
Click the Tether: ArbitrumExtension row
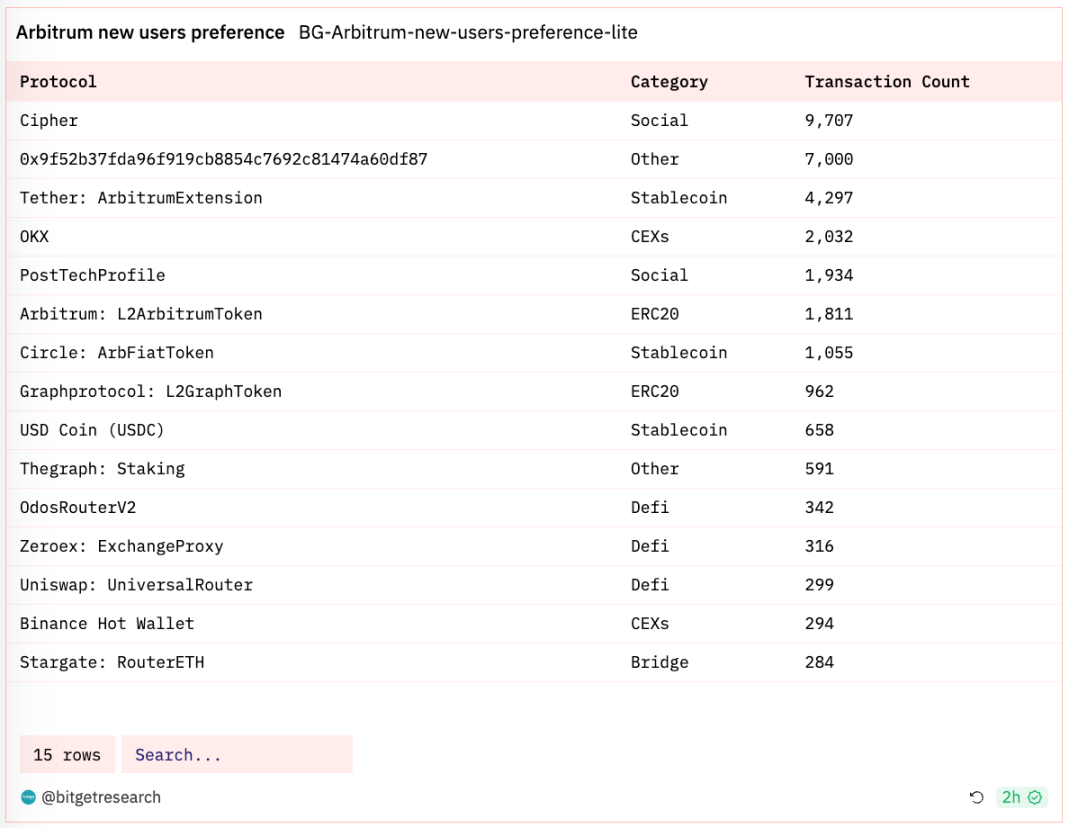(141, 198)
